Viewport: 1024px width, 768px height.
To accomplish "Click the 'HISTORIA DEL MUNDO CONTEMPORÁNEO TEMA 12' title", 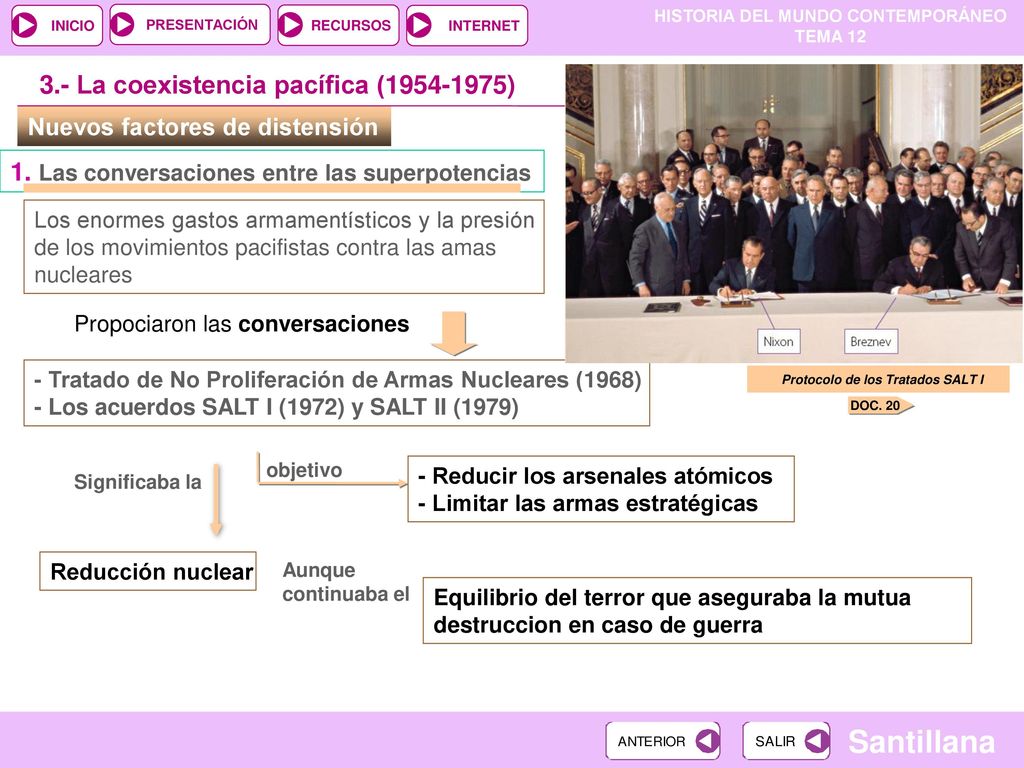I will pyautogui.click(x=830, y=26).
